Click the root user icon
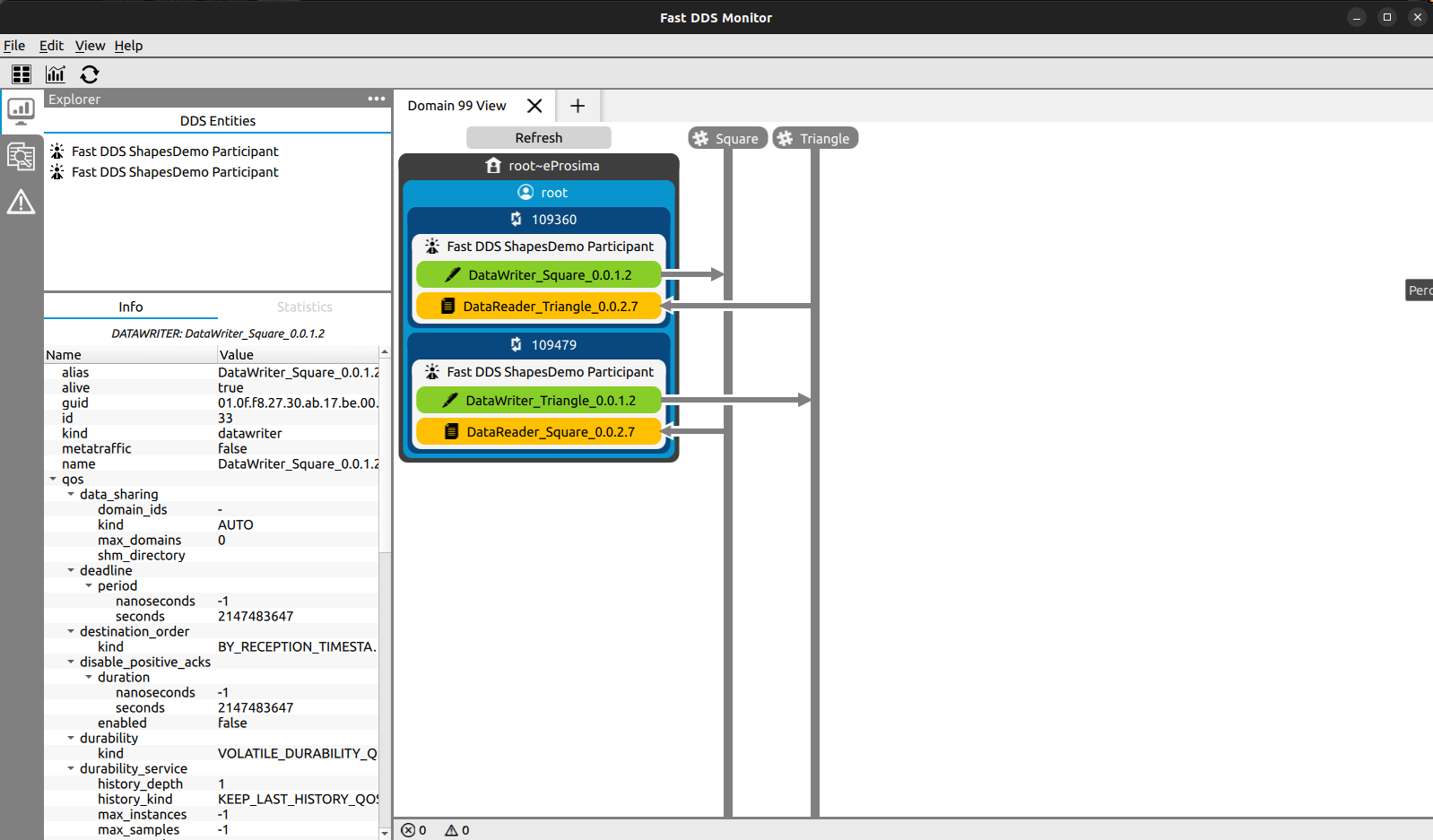Viewport: 1433px width, 840px height. [525, 192]
